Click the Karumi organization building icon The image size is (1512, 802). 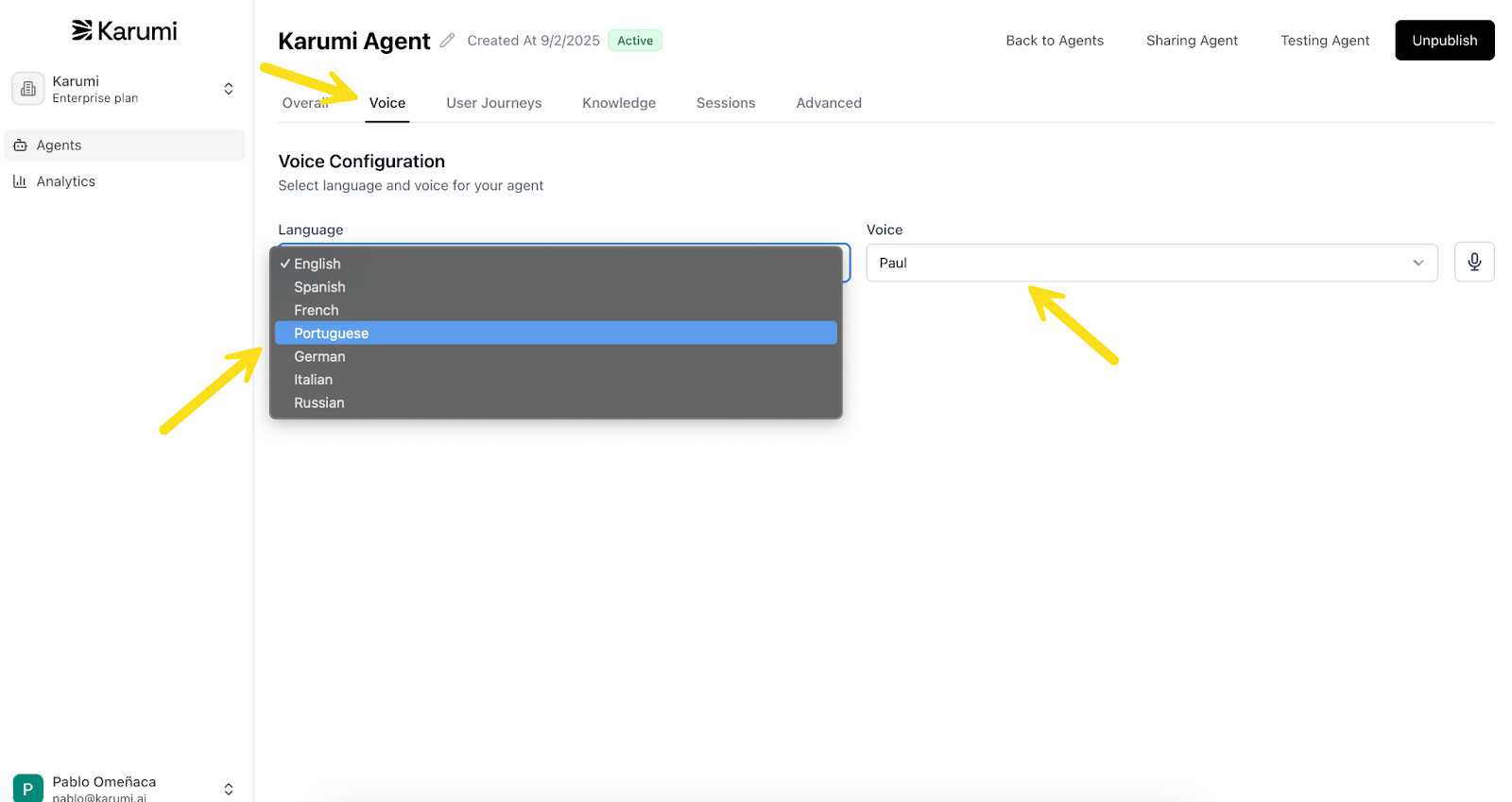point(28,89)
